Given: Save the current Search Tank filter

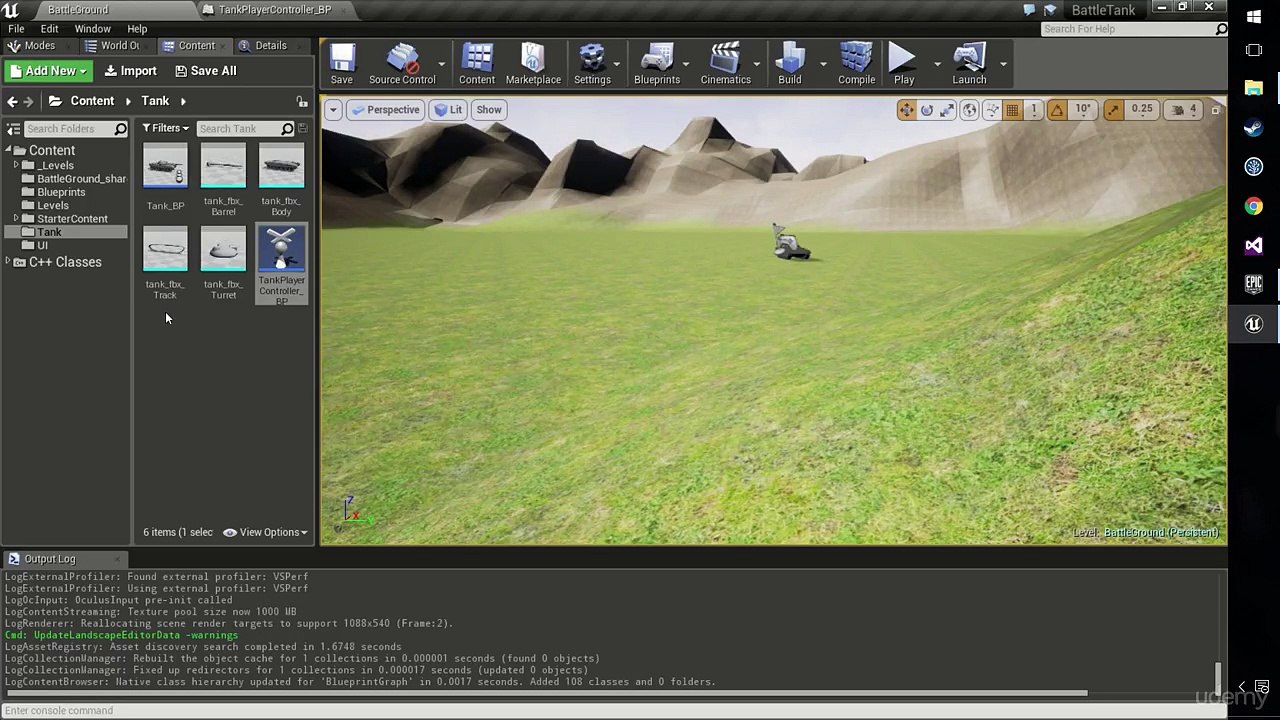Looking at the screenshot, I should 303,129.
